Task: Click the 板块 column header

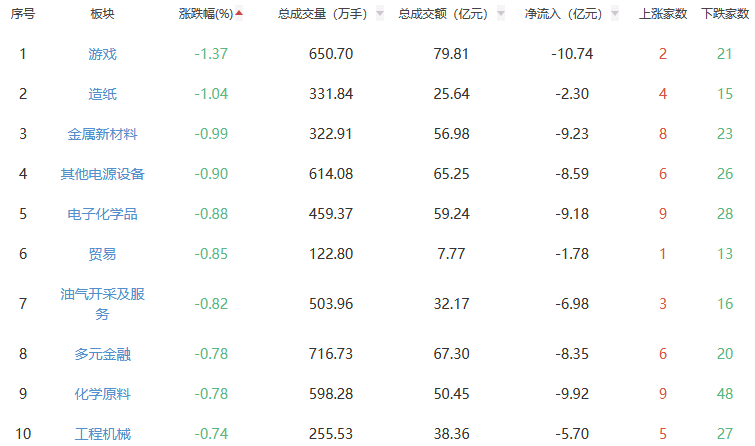Action: [x=102, y=15]
